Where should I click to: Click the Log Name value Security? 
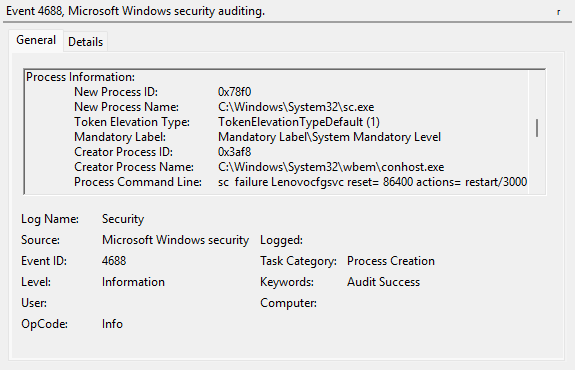coord(123,219)
